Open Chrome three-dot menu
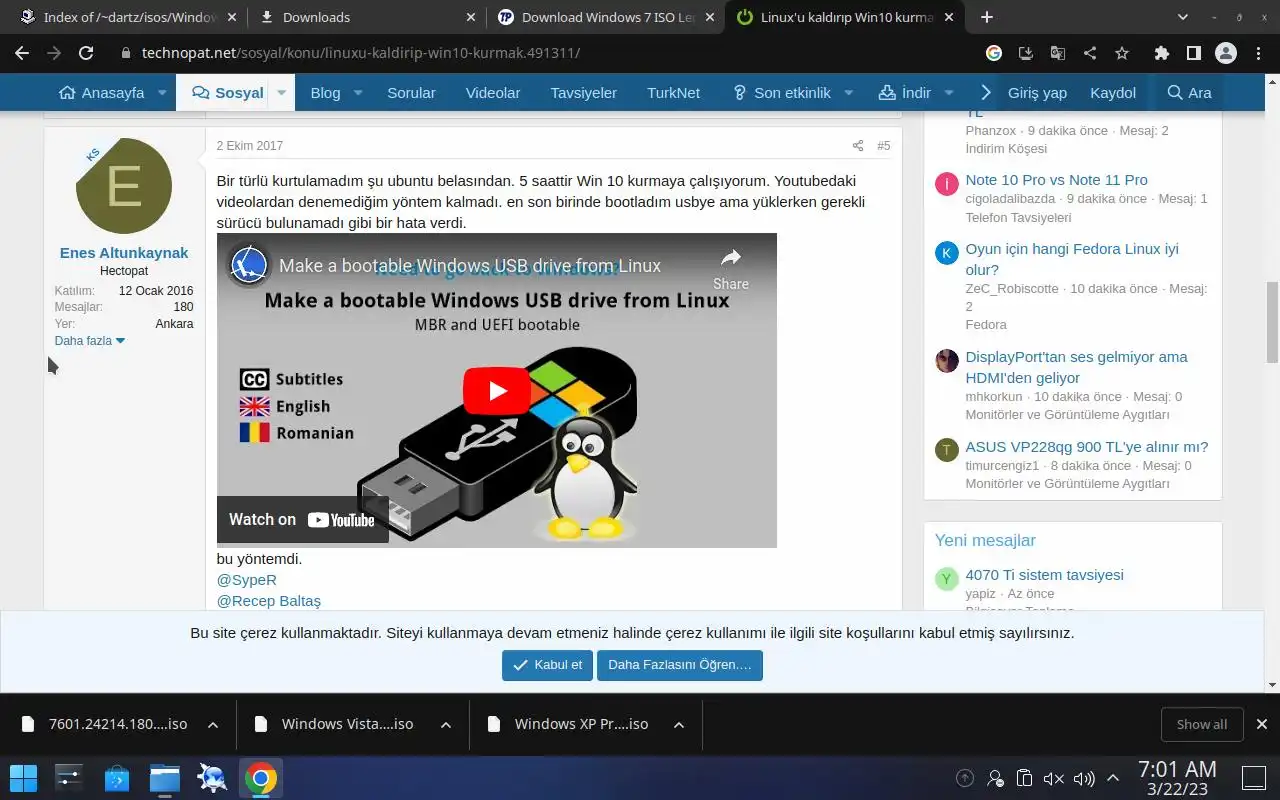Screen dimensions: 1280x800 [x=1258, y=53]
